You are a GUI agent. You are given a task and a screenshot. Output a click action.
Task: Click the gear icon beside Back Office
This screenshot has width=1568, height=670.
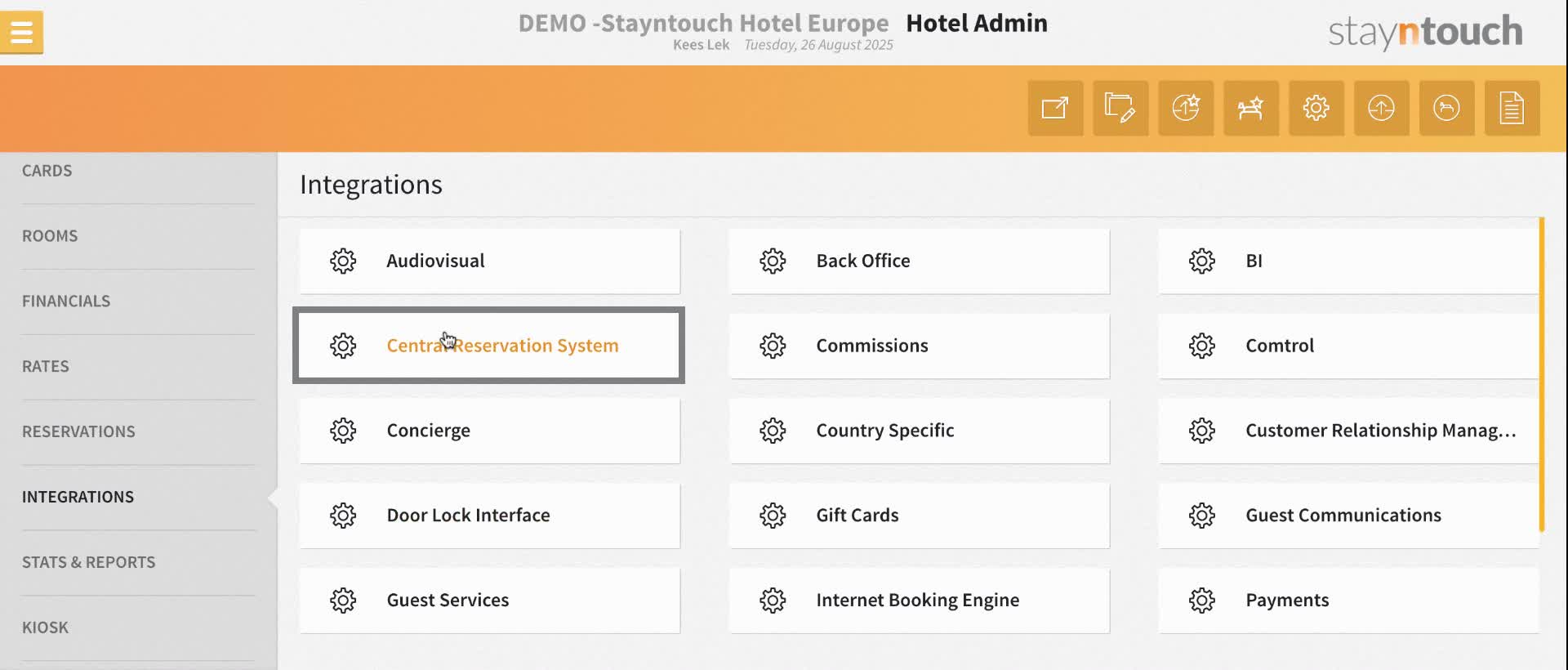coord(773,261)
